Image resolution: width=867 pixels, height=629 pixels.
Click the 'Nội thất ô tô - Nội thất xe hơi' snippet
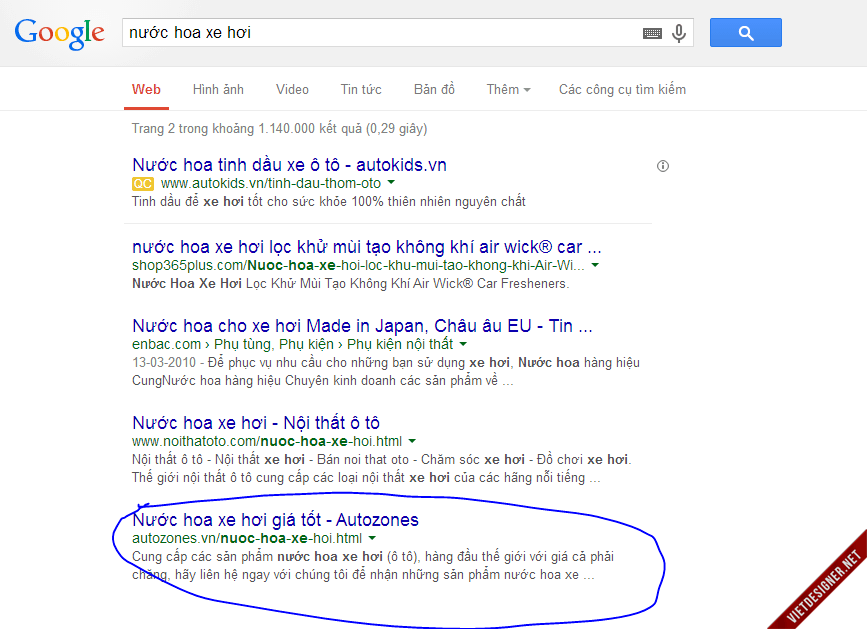[x=382, y=468]
